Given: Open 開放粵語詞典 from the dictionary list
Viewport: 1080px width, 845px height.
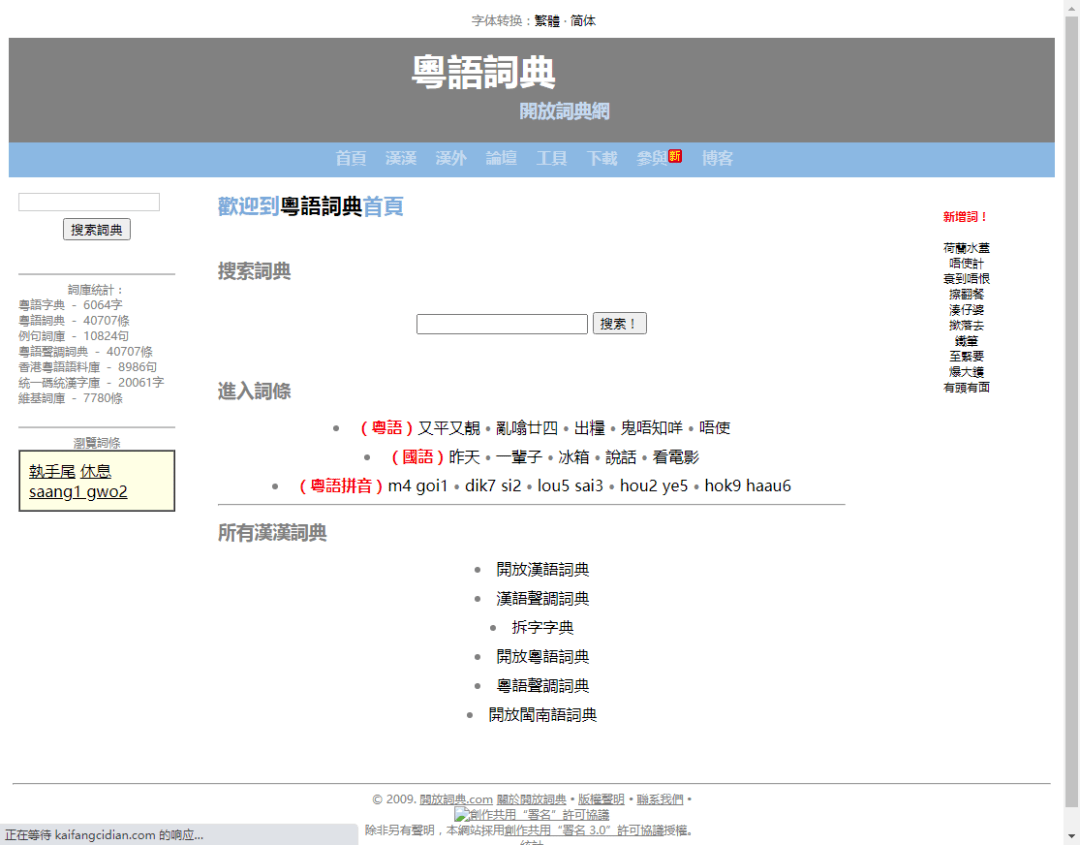Looking at the screenshot, I should pyautogui.click(x=543, y=657).
